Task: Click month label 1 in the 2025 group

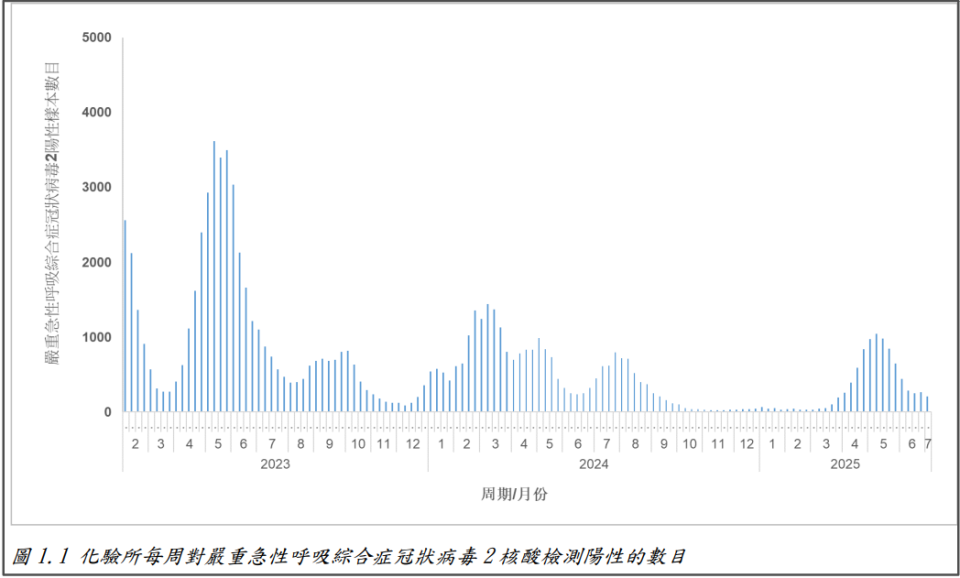Action: coord(772,444)
